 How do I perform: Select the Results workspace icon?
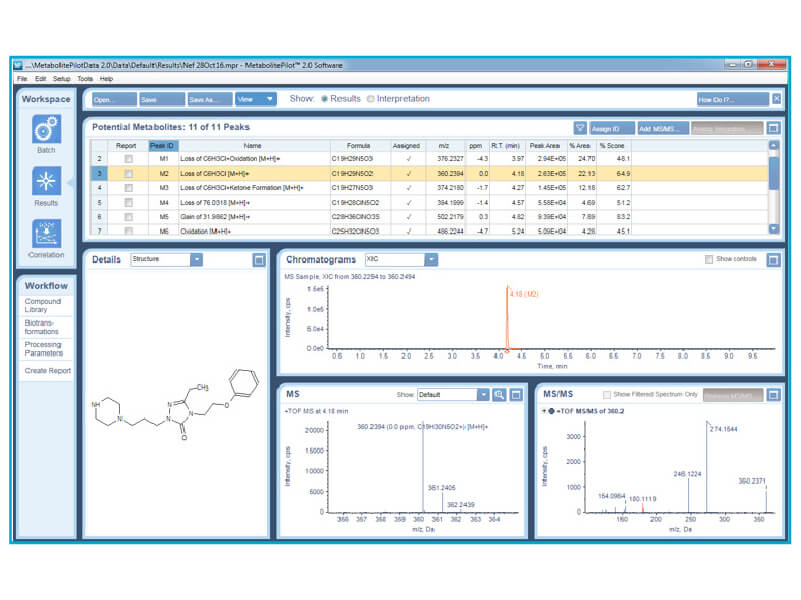(x=46, y=182)
